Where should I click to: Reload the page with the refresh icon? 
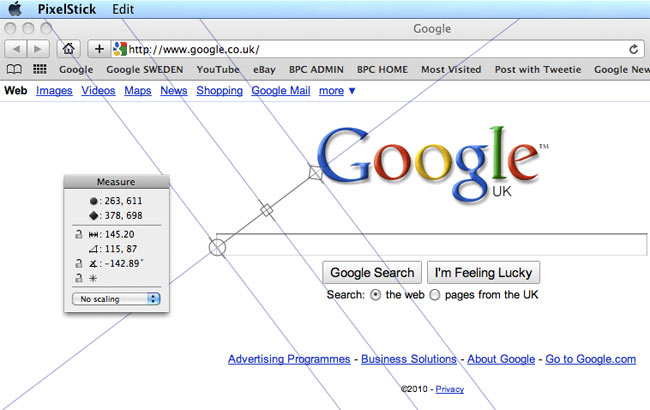pos(633,49)
